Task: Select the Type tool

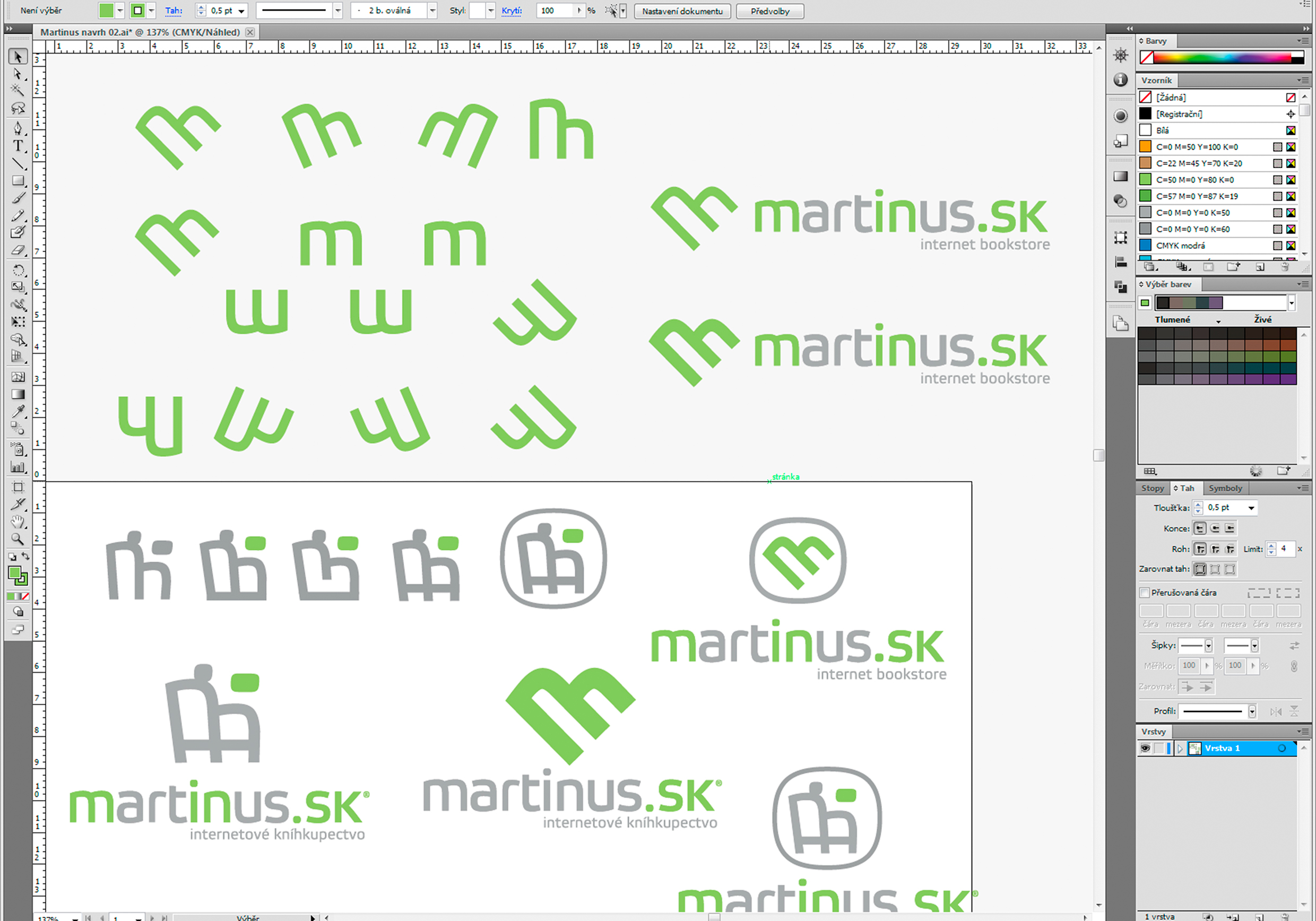Action: pyautogui.click(x=18, y=145)
